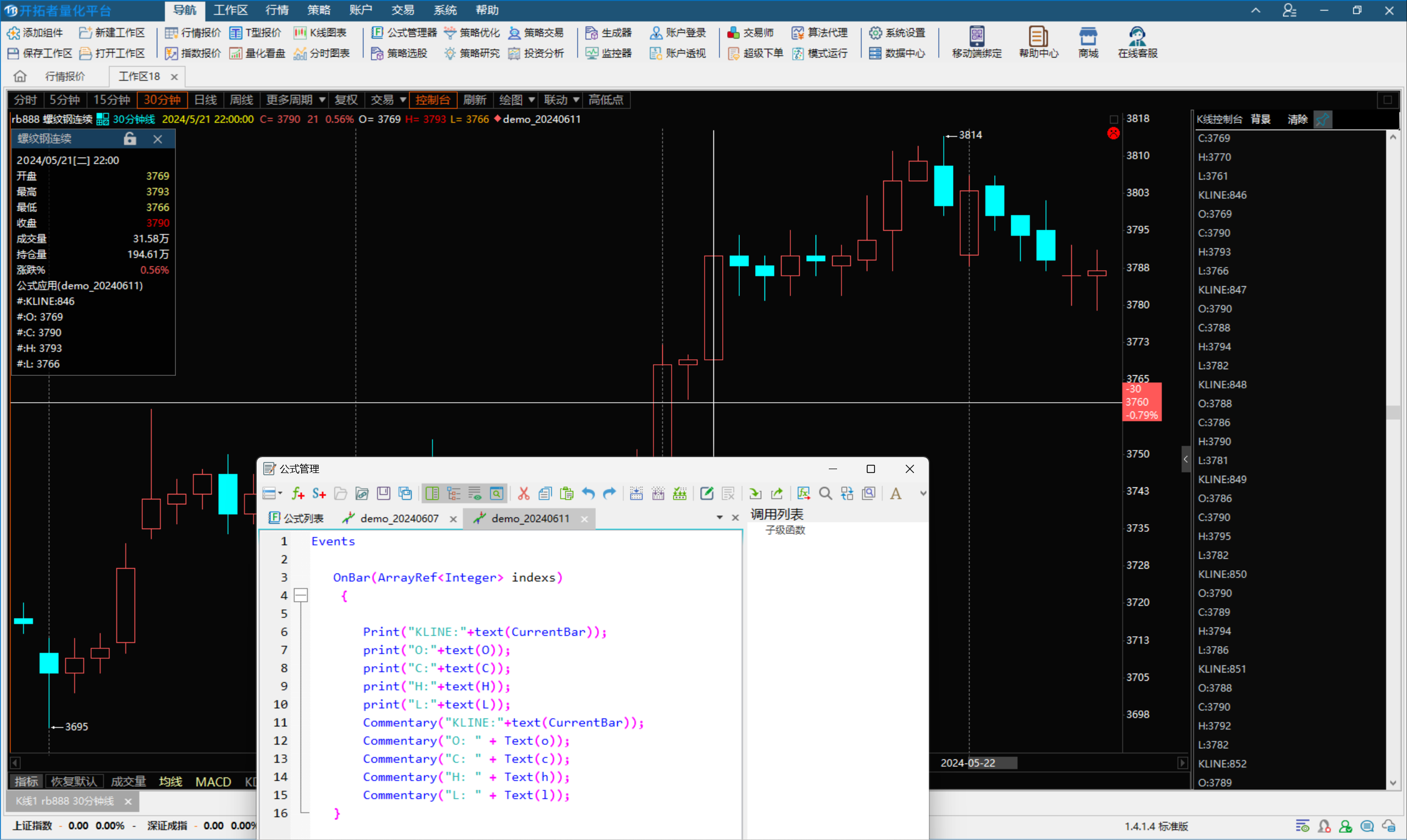This screenshot has width=1407, height=840.
Task: Click 恢复默认 below the chart
Action: (x=74, y=782)
